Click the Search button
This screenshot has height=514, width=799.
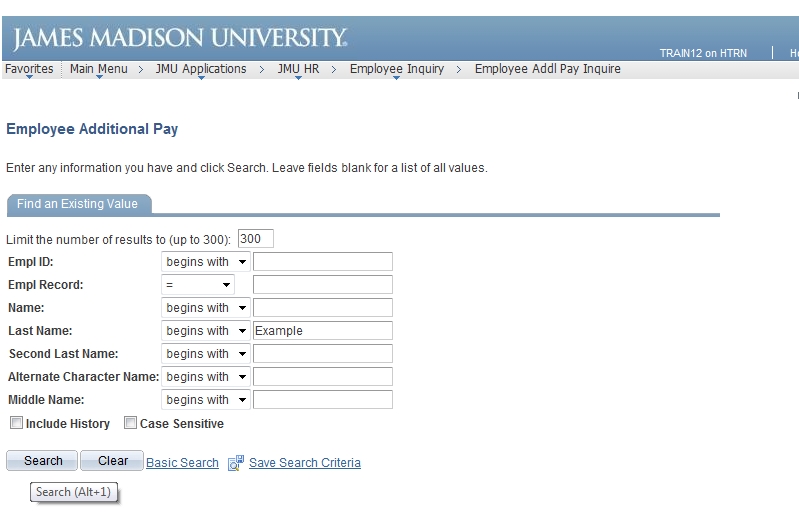(42, 461)
